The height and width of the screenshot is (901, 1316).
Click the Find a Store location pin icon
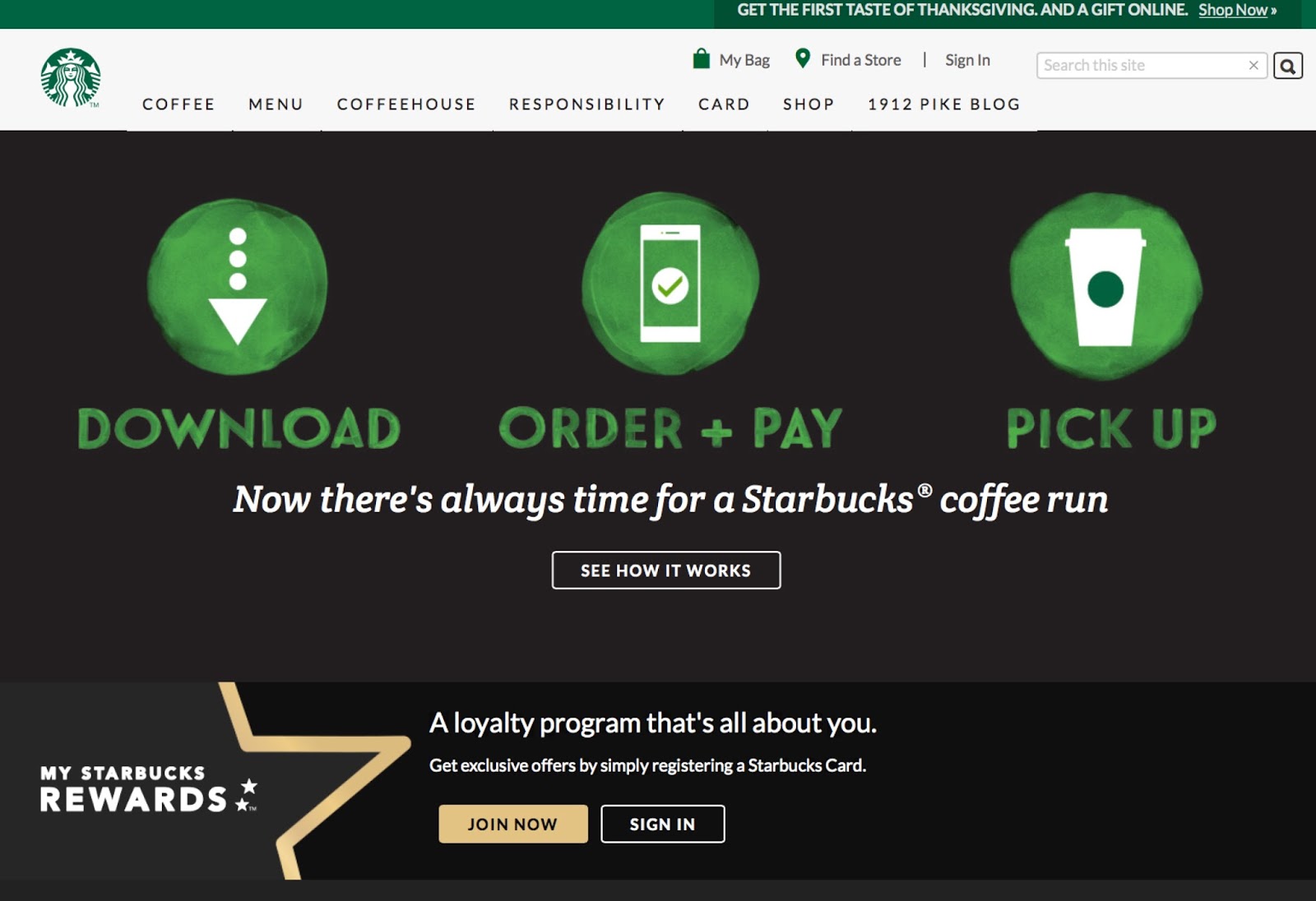click(803, 58)
